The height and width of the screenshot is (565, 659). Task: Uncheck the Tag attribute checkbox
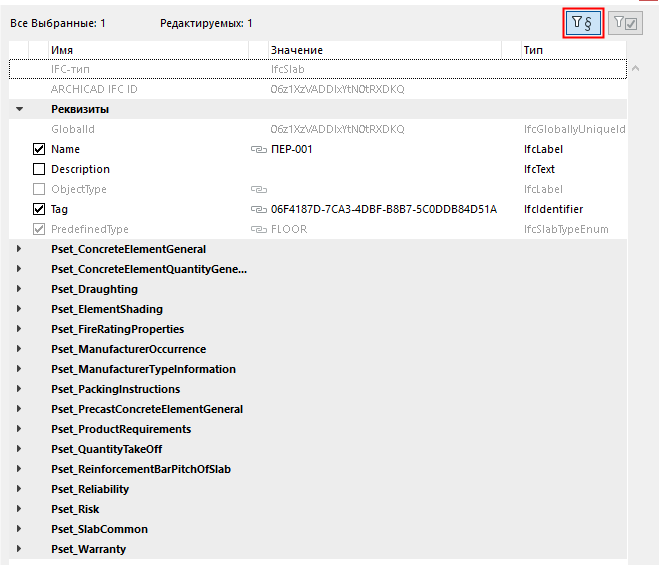tap(39, 209)
